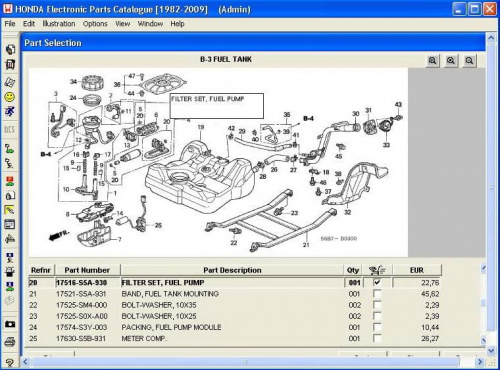Image resolution: width=500 pixels, height=370 pixels.
Task: Click the middle magnifier zoom icon
Action: (x=451, y=61)
